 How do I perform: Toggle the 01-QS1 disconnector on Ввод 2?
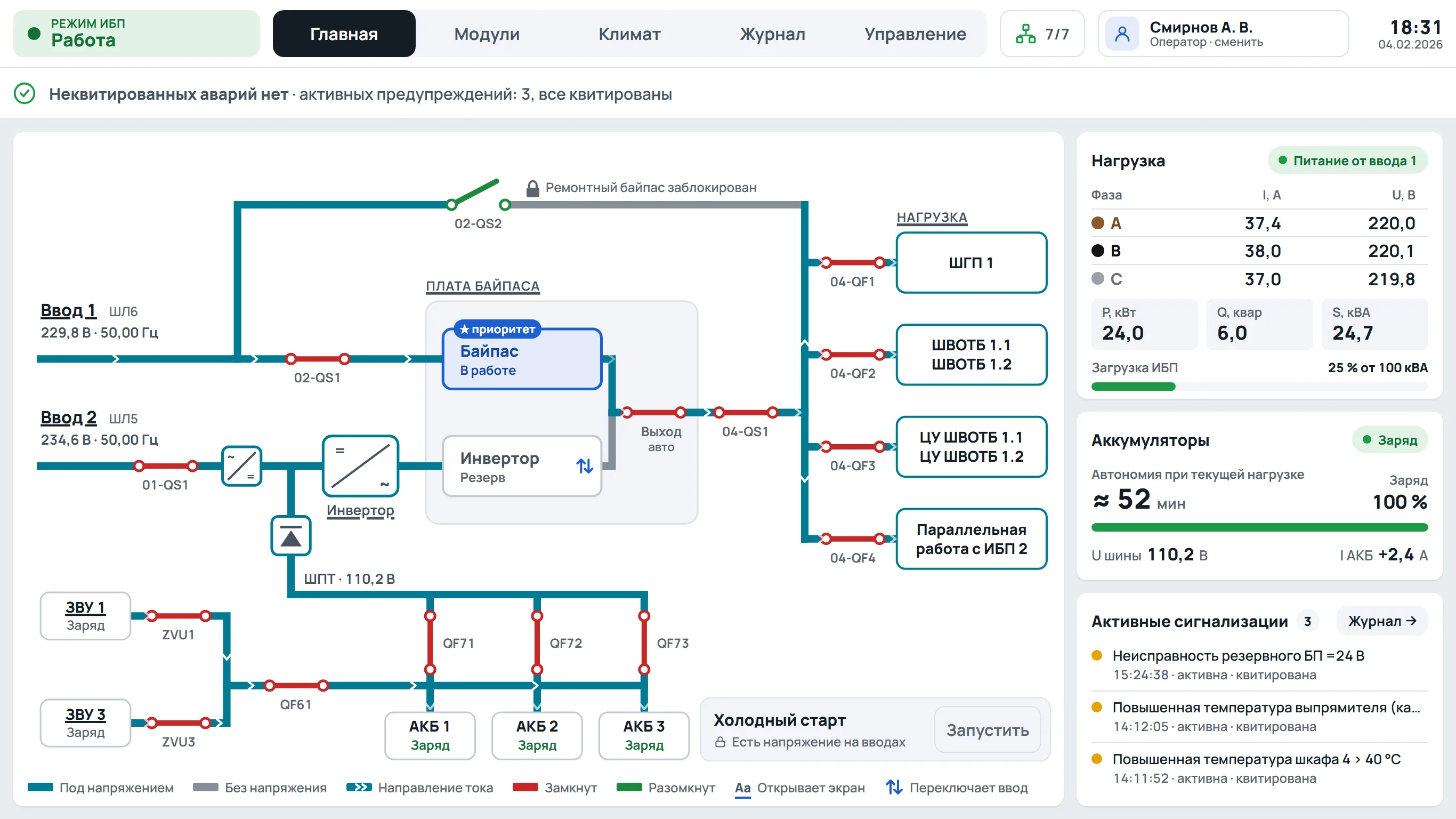click(x=166, y=466)
